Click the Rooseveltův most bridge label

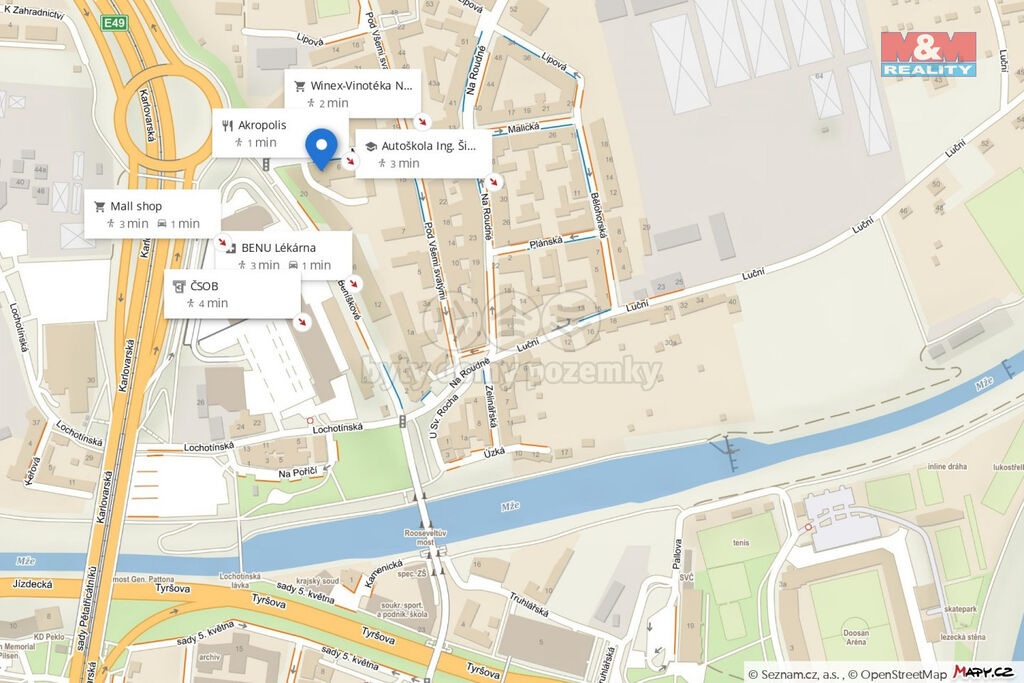click(x=425, y=537)
